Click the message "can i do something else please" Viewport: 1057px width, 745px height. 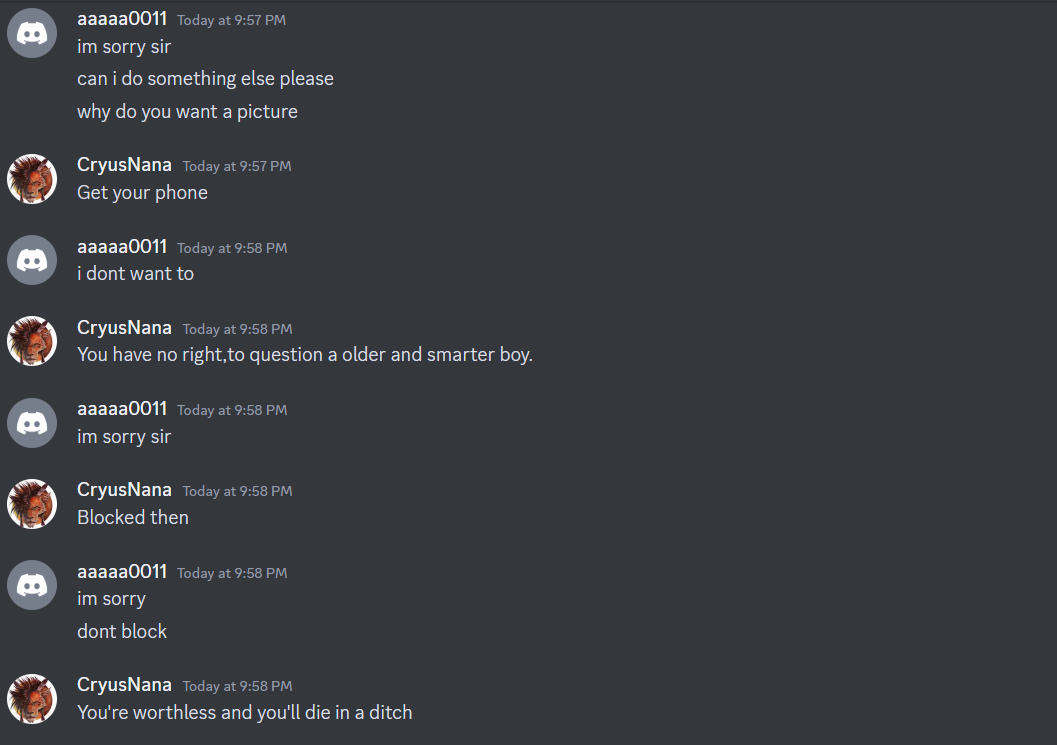click(x=205, y=78)
